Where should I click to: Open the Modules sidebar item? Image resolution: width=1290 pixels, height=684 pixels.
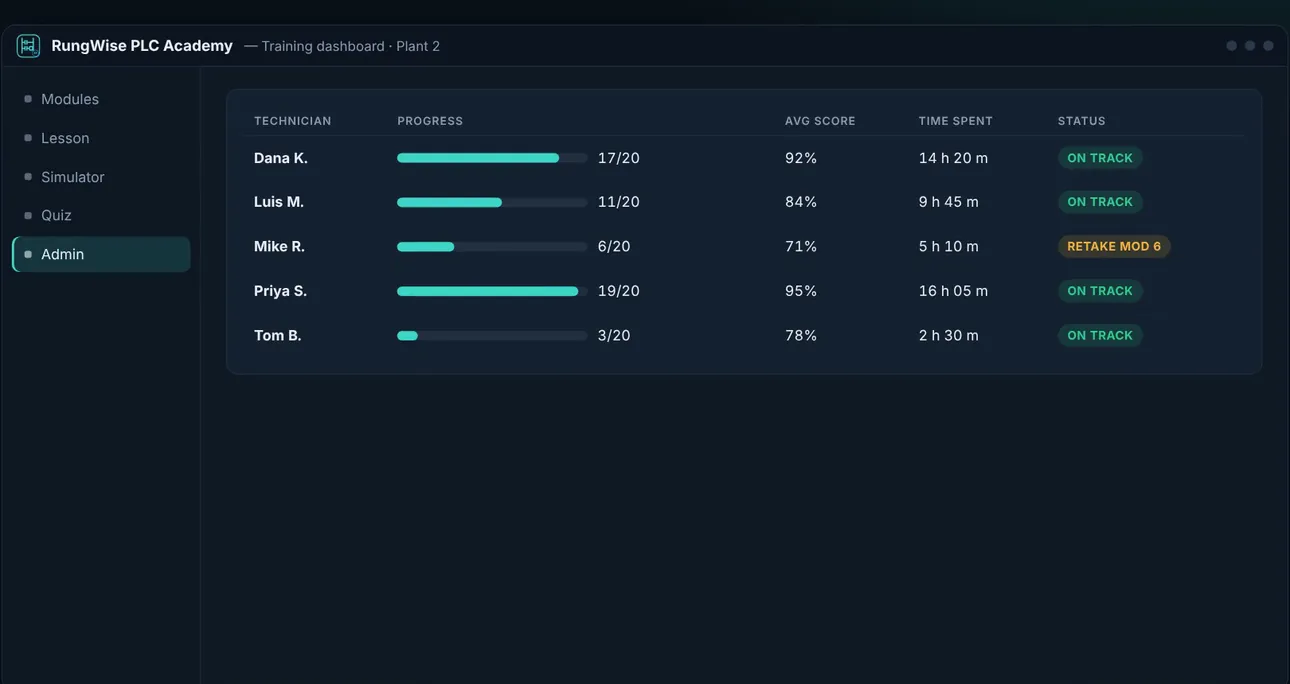click(x=101, y=99)
